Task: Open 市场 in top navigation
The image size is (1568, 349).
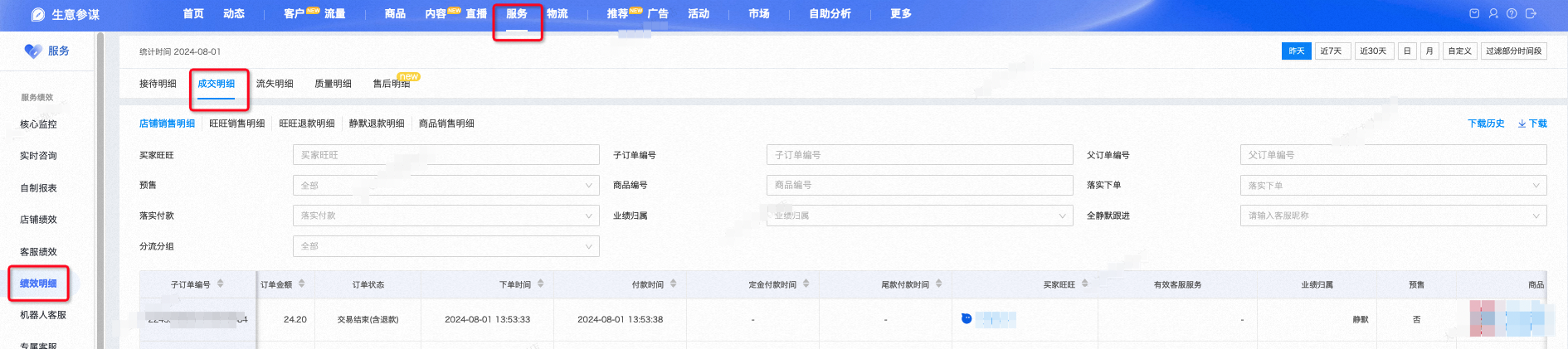Action: (759, 14)
